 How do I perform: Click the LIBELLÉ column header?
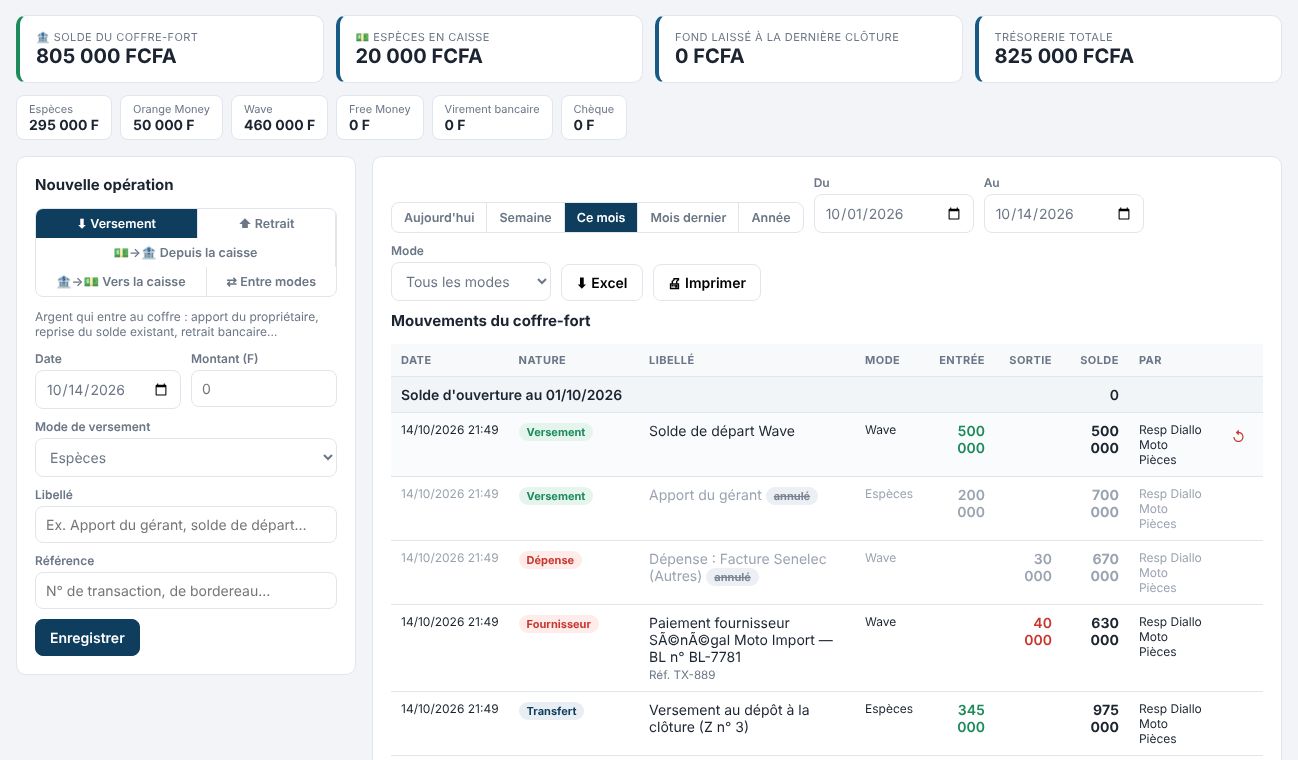pyautogui.click(x=671, y=360)
